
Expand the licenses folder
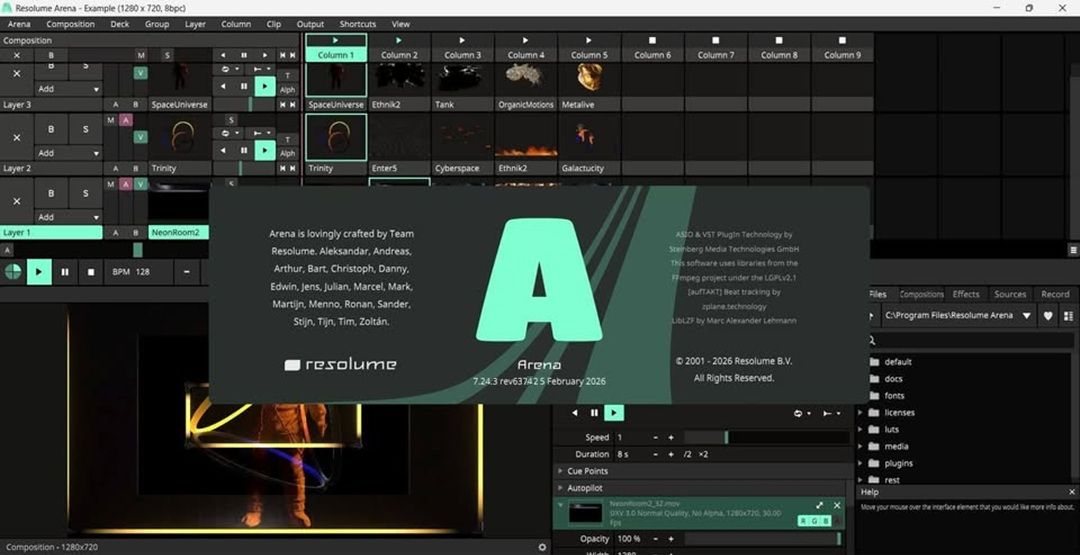860,412
